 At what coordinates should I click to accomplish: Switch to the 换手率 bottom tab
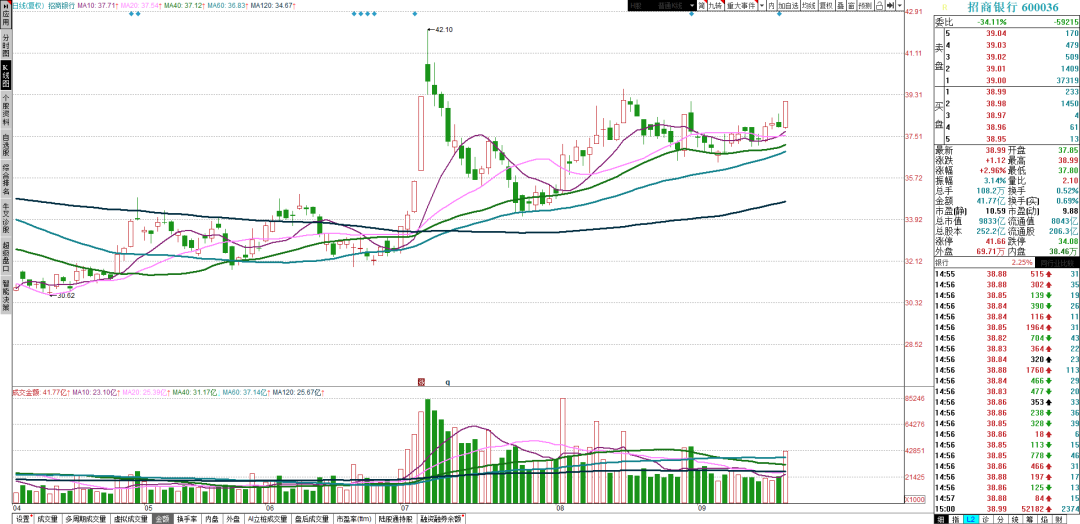click(187, 518)
